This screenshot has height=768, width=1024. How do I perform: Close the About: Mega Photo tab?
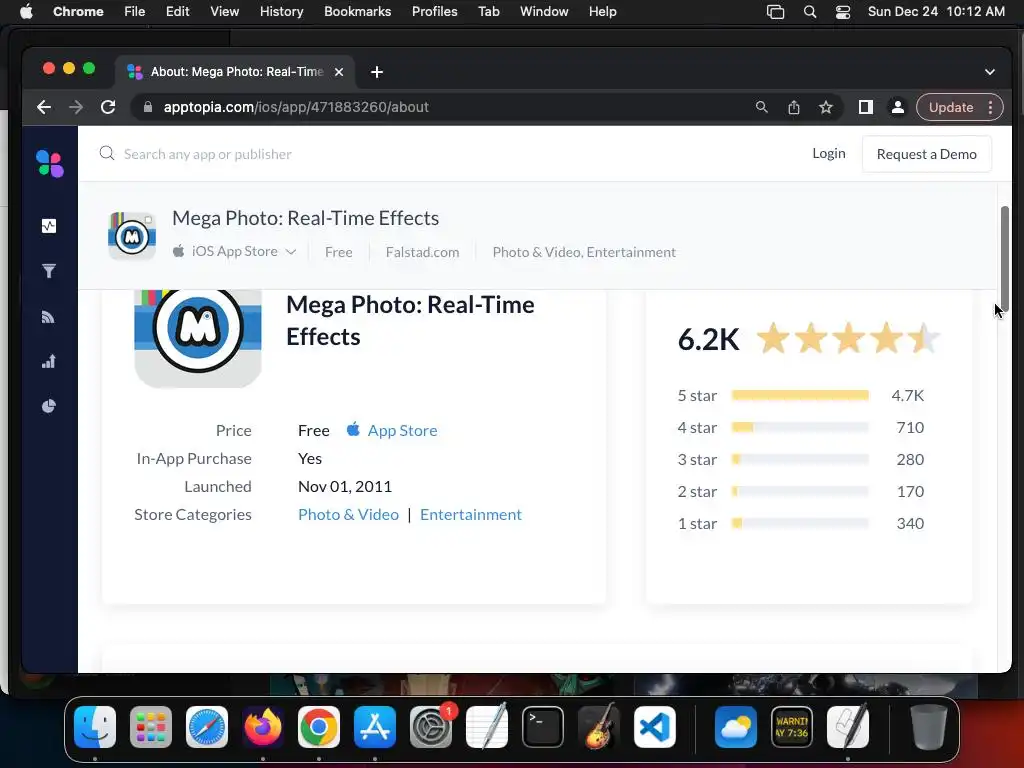(x=339, y=72)
